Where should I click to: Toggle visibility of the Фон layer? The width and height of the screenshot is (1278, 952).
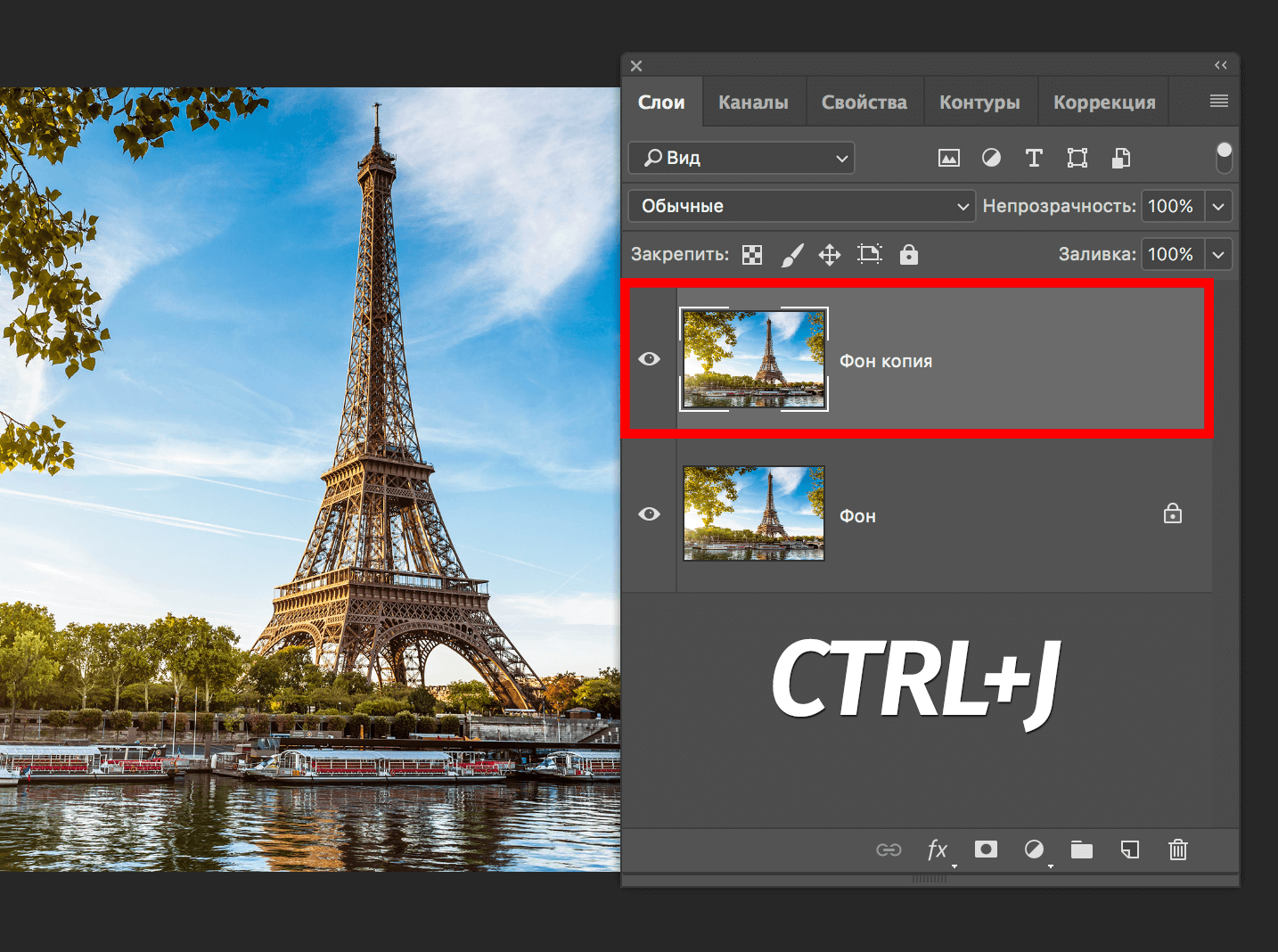click(x=650, y=514)
